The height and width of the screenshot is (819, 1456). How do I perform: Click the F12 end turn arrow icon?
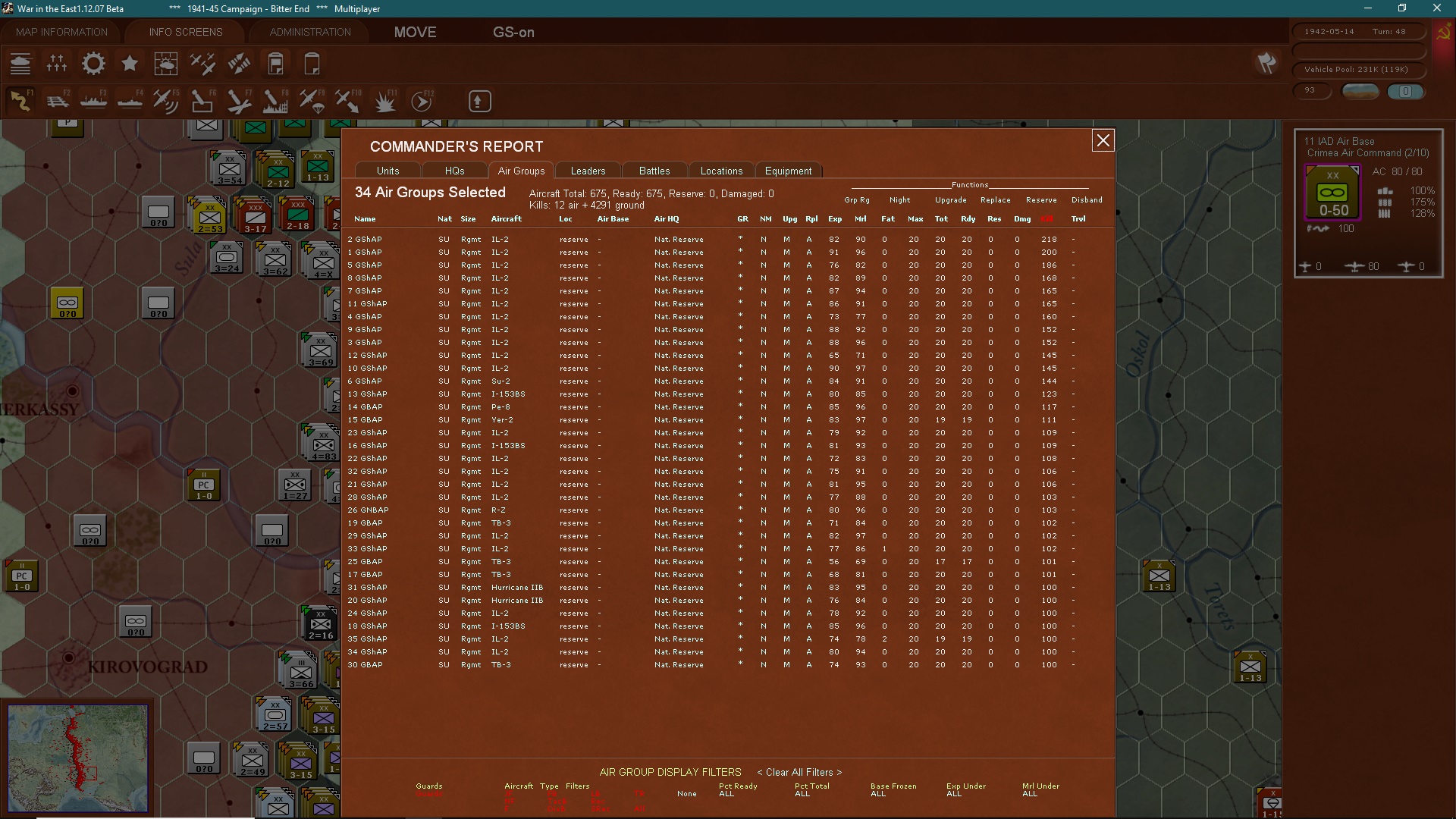point(422,101)
